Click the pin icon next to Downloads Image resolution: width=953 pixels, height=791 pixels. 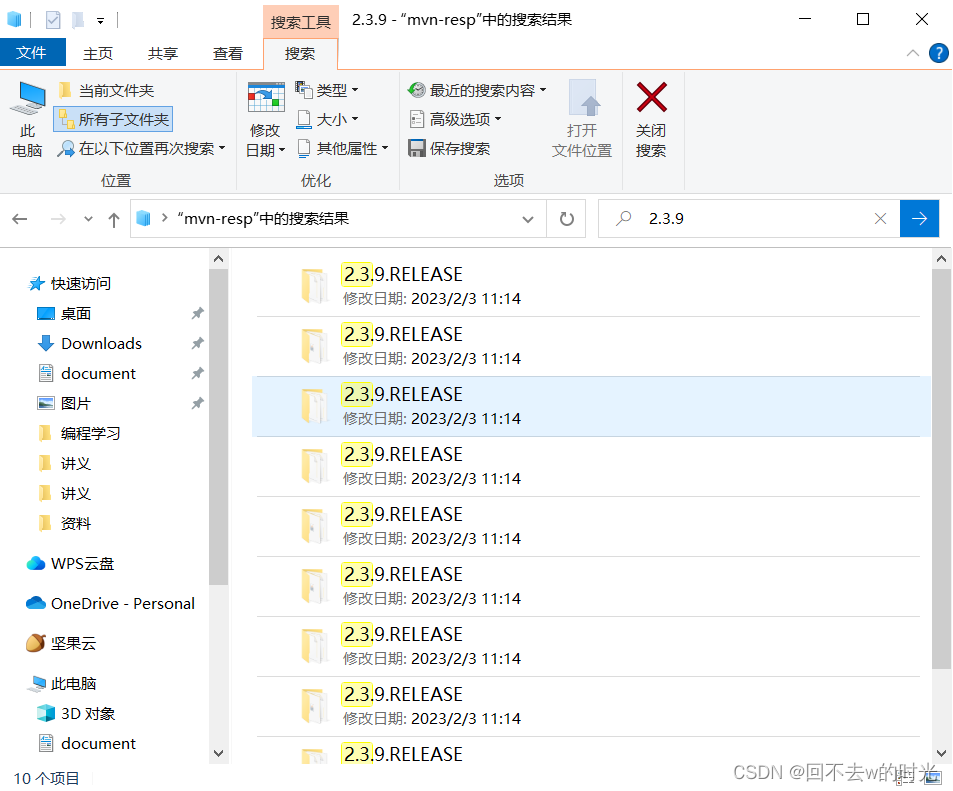[x=197, y=344]
